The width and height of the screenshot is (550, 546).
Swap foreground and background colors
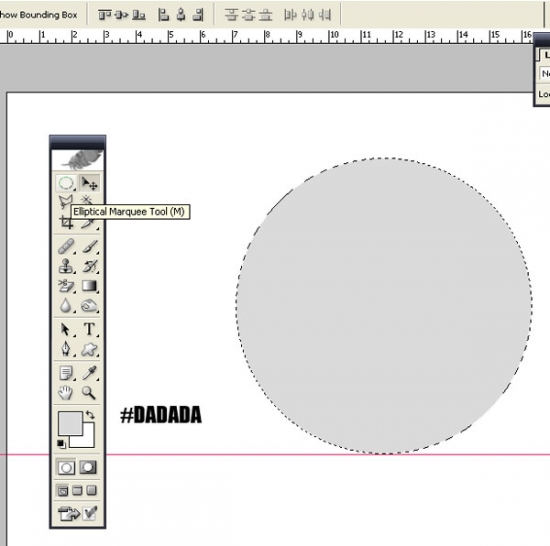pyautogui.click(x=90, y=415)
